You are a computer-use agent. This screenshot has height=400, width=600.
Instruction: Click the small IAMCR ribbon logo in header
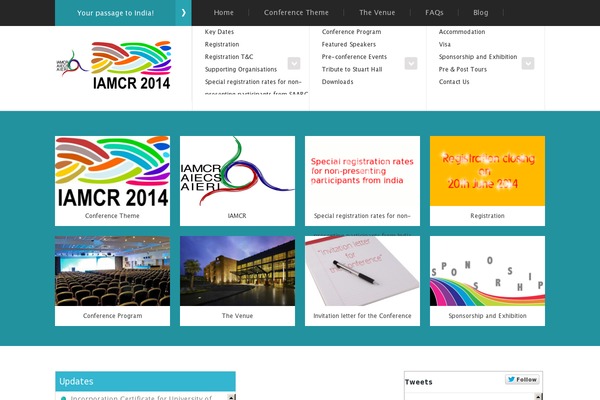[72, 63]
